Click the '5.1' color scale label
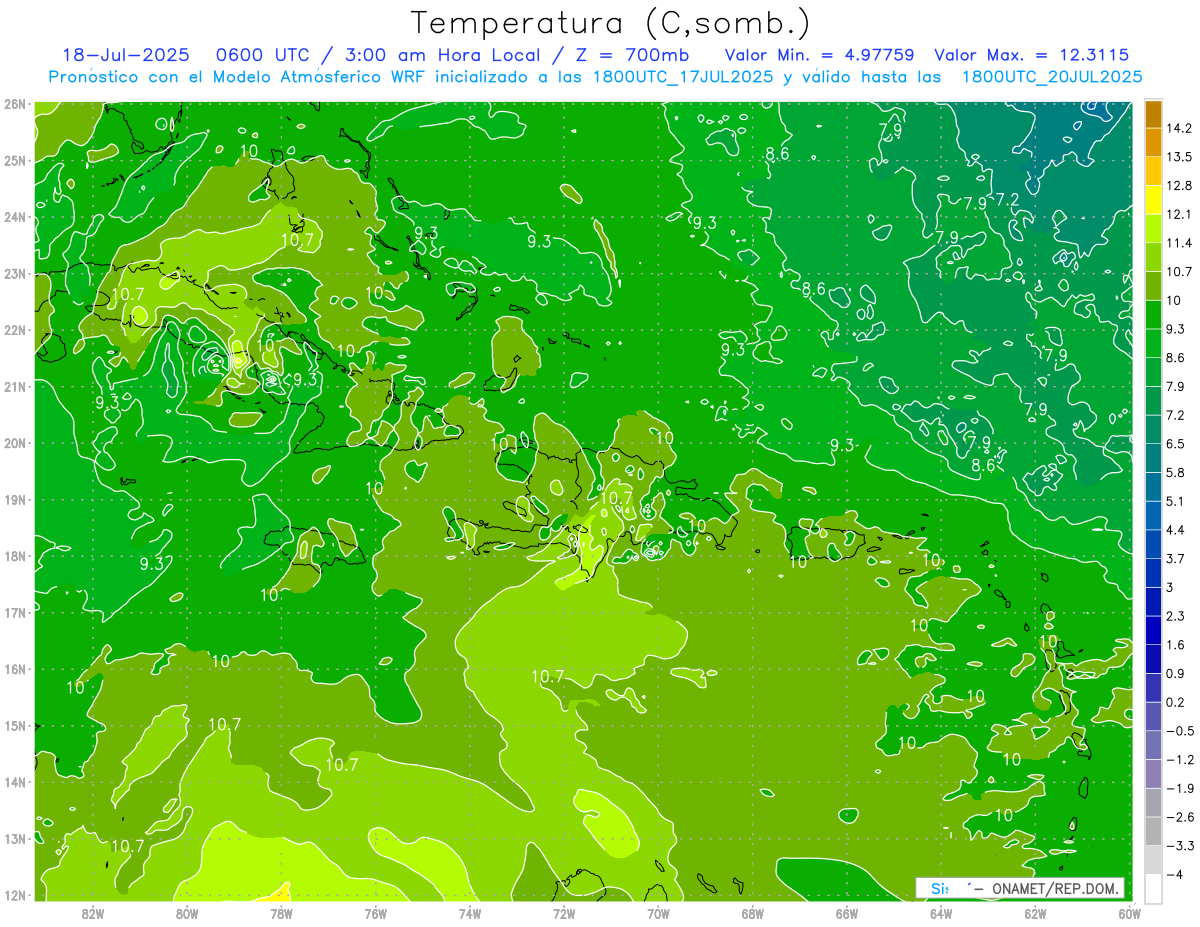Image resolution: width=1200 pixels, height=927 pixels. click(x=1176, y=501)
